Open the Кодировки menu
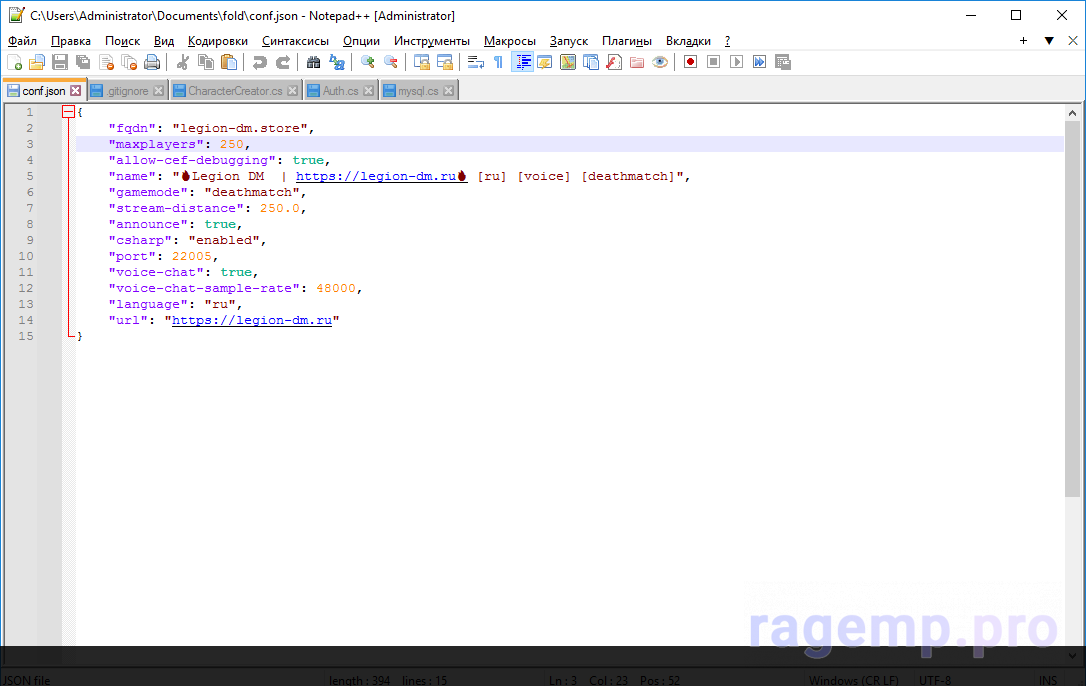1086x686 pixels. [217, 41]
